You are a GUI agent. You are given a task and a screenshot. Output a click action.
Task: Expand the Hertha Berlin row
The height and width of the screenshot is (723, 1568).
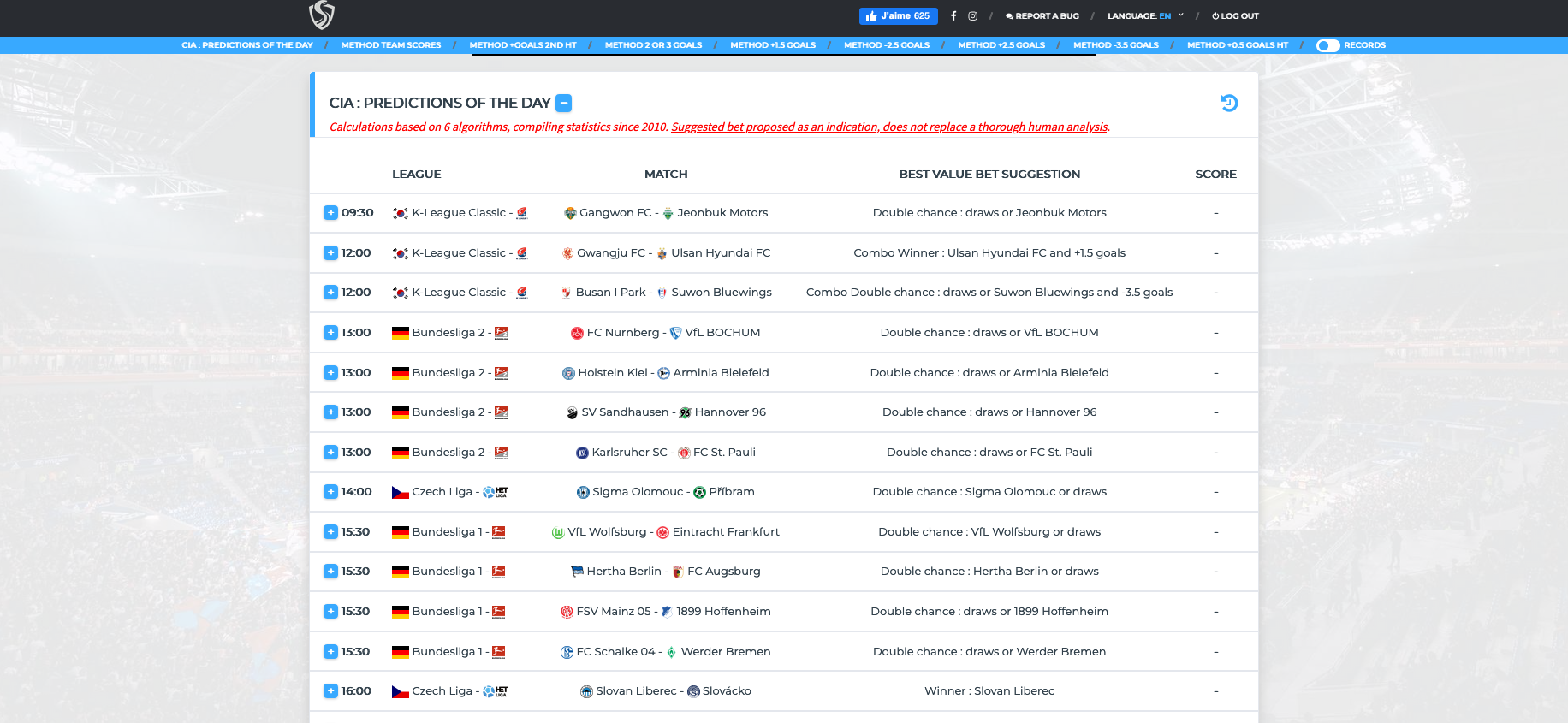[330, 571]
